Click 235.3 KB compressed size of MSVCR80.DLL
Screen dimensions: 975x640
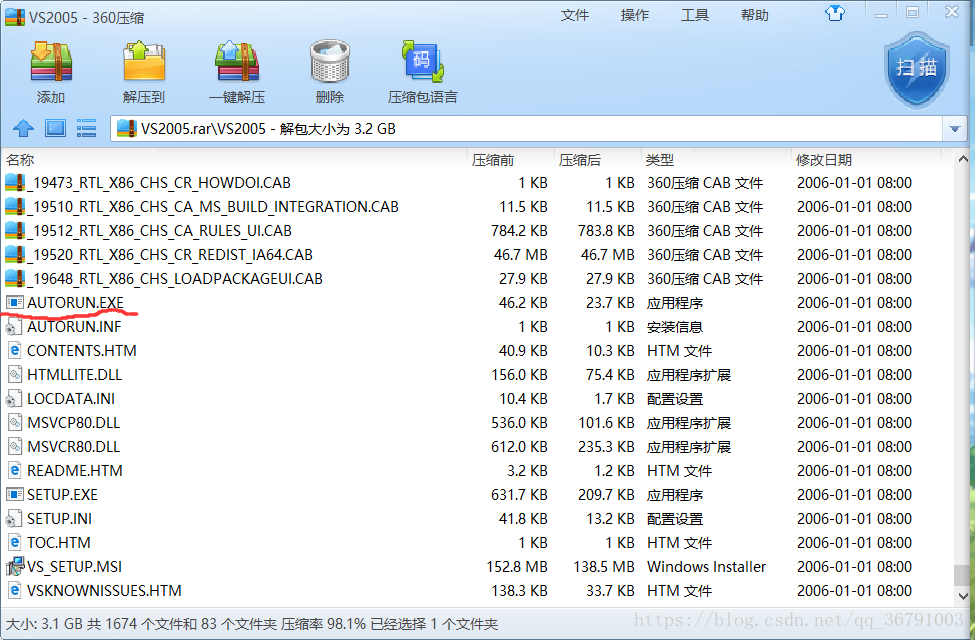tap(606, 447)
